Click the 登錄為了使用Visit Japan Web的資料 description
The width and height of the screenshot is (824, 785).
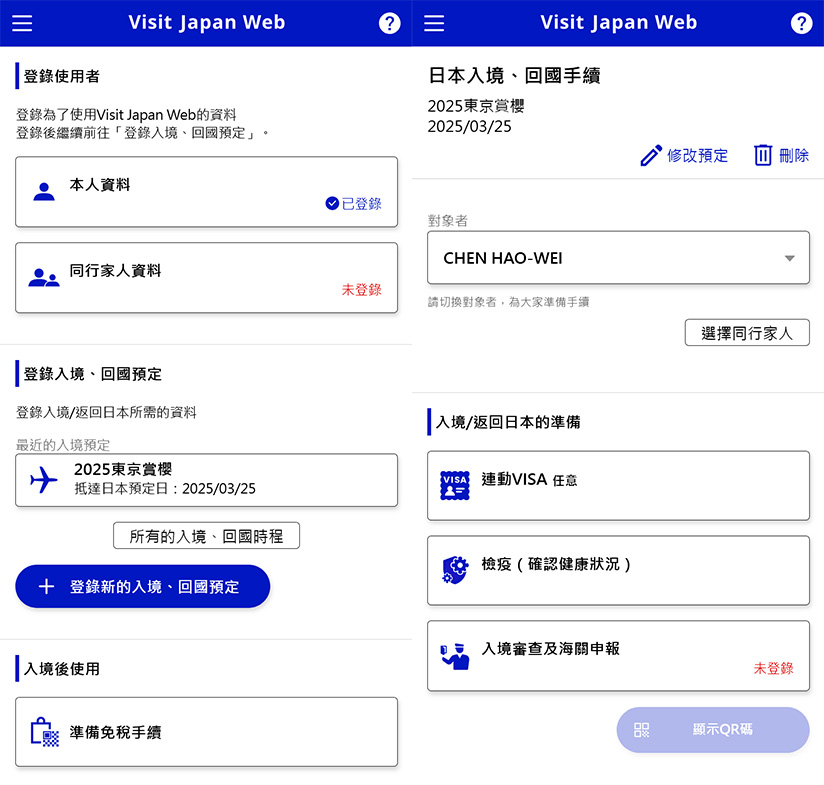pyautogui.click(x=126, y=115)
